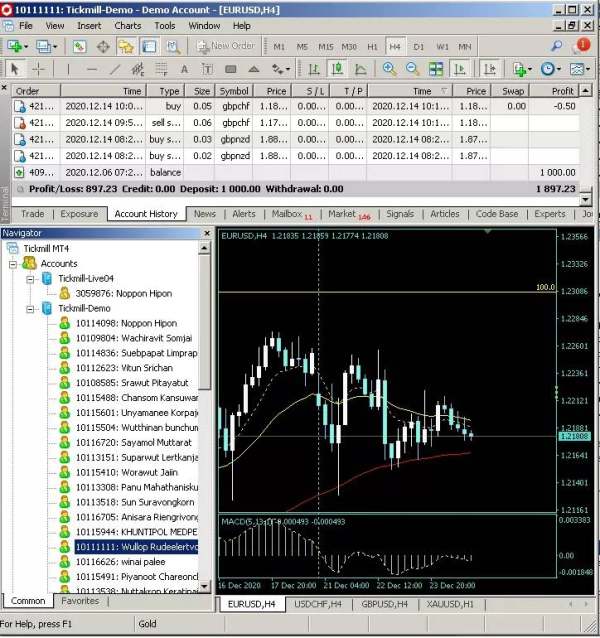Select the balance 1 000.00 history row

[x=296, y=173]
